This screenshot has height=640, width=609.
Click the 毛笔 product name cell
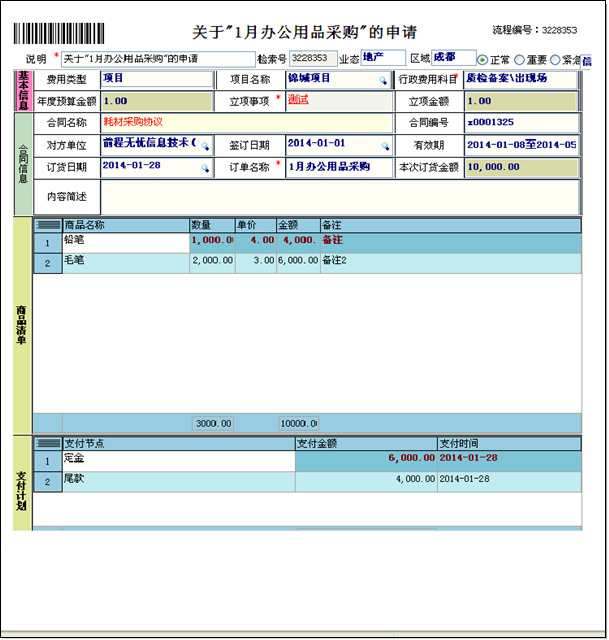126,264
